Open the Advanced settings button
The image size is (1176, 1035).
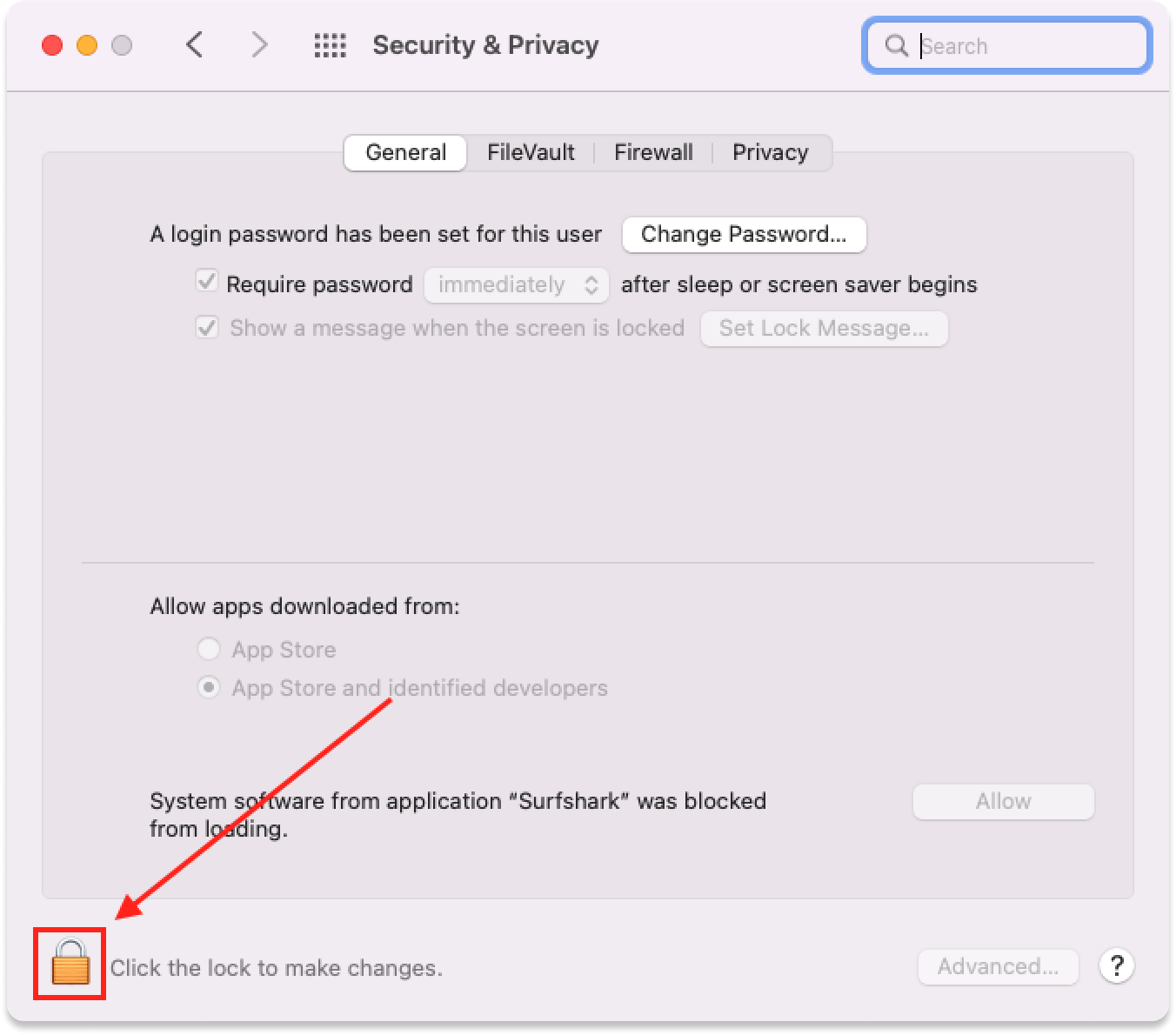click(x=998, y=966)
